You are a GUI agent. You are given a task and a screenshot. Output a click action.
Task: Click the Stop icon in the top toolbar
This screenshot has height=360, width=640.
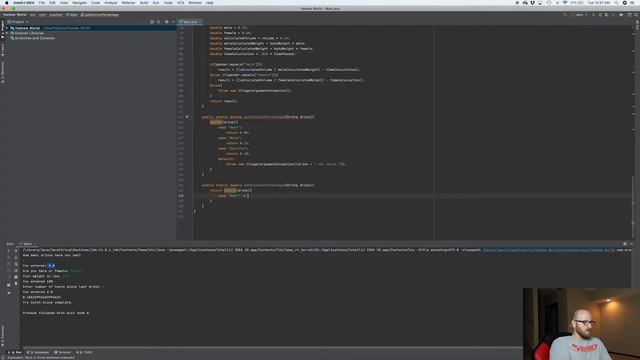[x=613, y=15]
